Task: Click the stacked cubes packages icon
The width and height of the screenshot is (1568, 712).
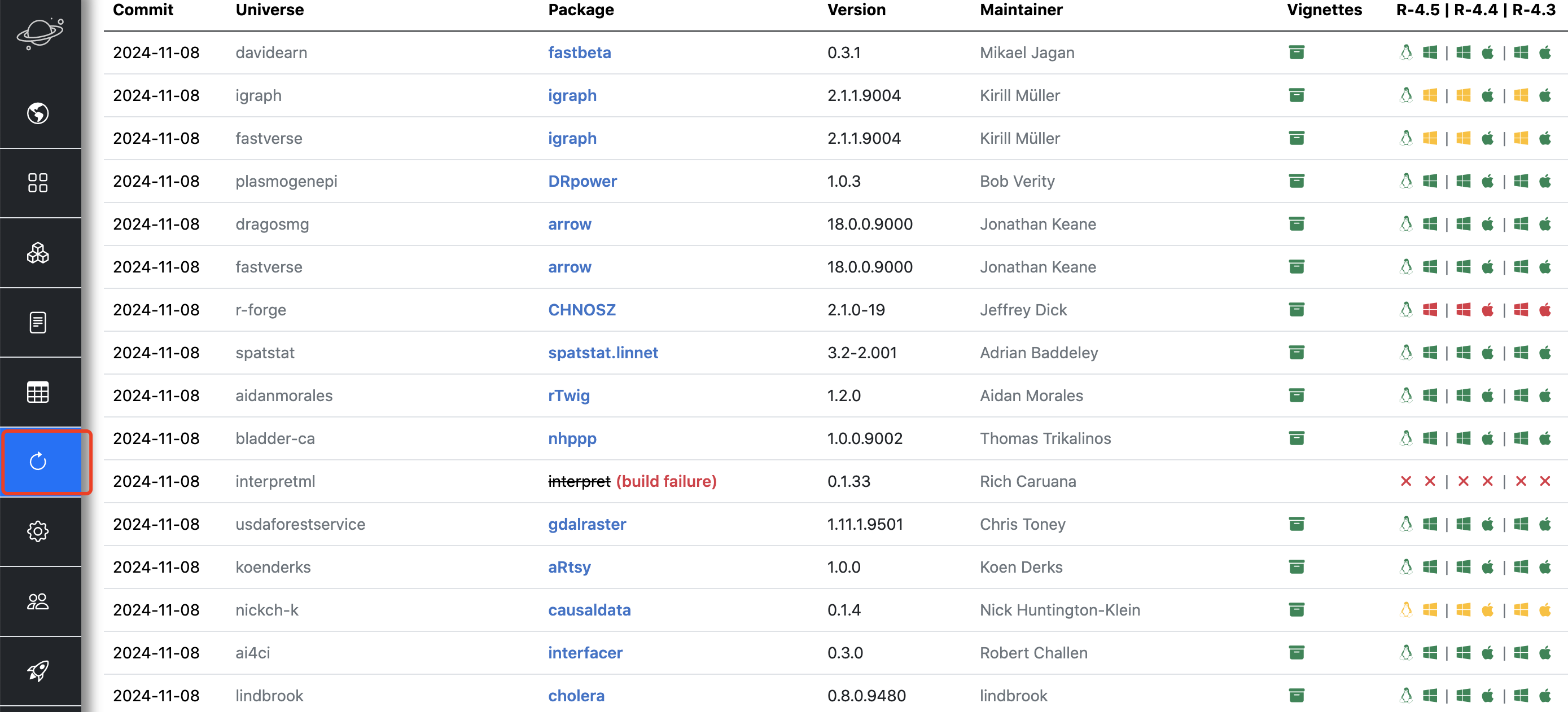Action: pos(38,253)
